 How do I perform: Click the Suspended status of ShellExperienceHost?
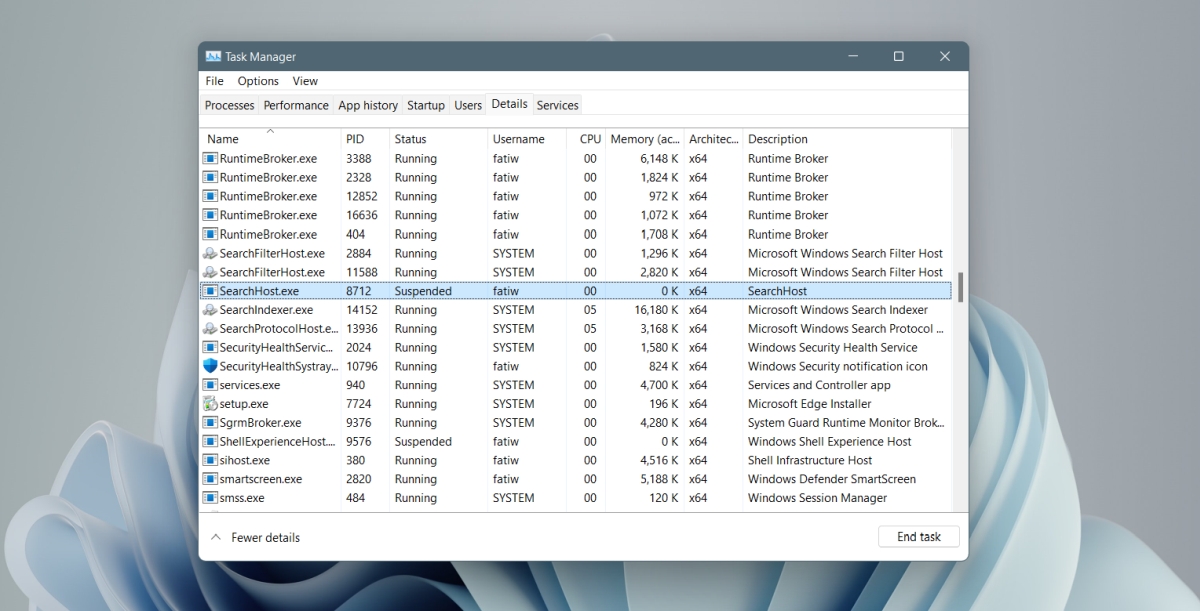(423, 441)
